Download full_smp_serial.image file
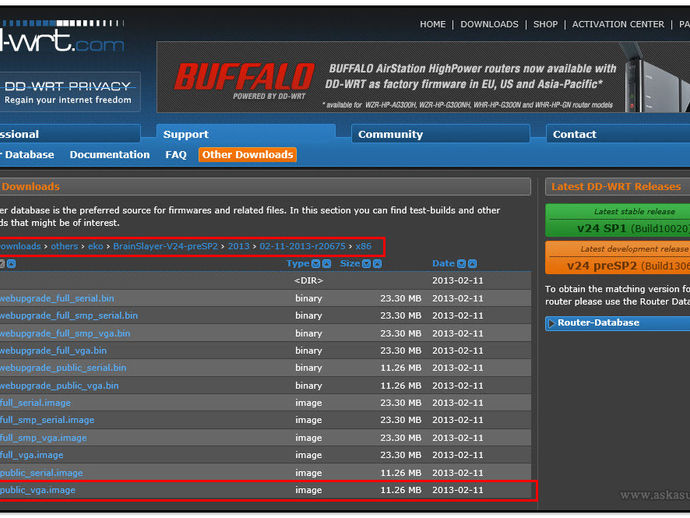The width and height of the screenshot is (690, 518). (47, 420)
